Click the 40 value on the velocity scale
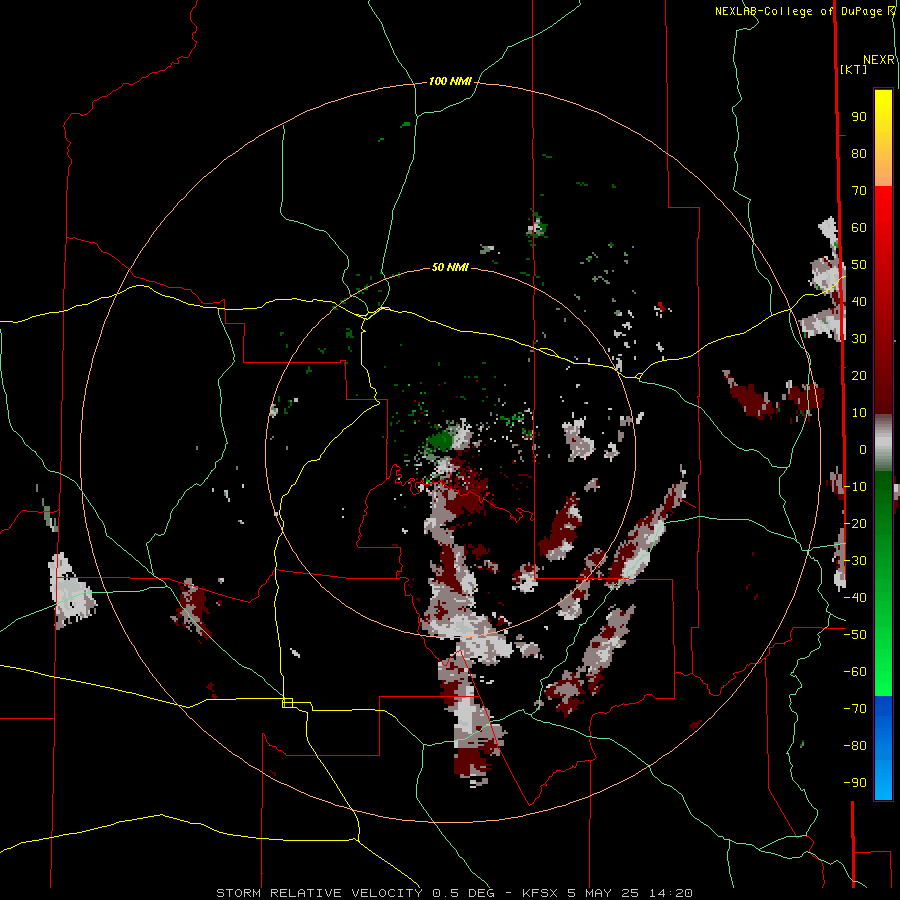900x900 pixels. [859, 302]
